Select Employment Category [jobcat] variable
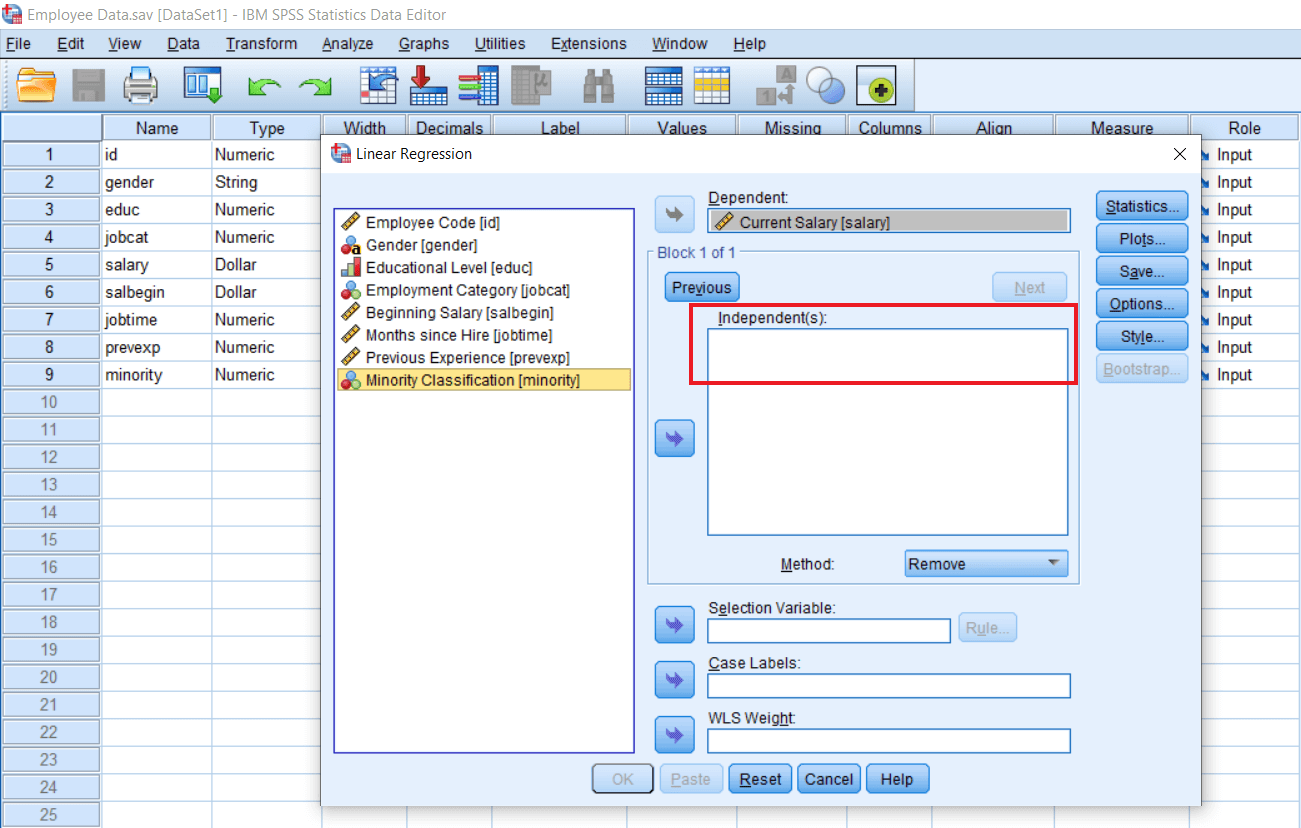The height and width of the screenshot is (828, 1301). point(484,290)
